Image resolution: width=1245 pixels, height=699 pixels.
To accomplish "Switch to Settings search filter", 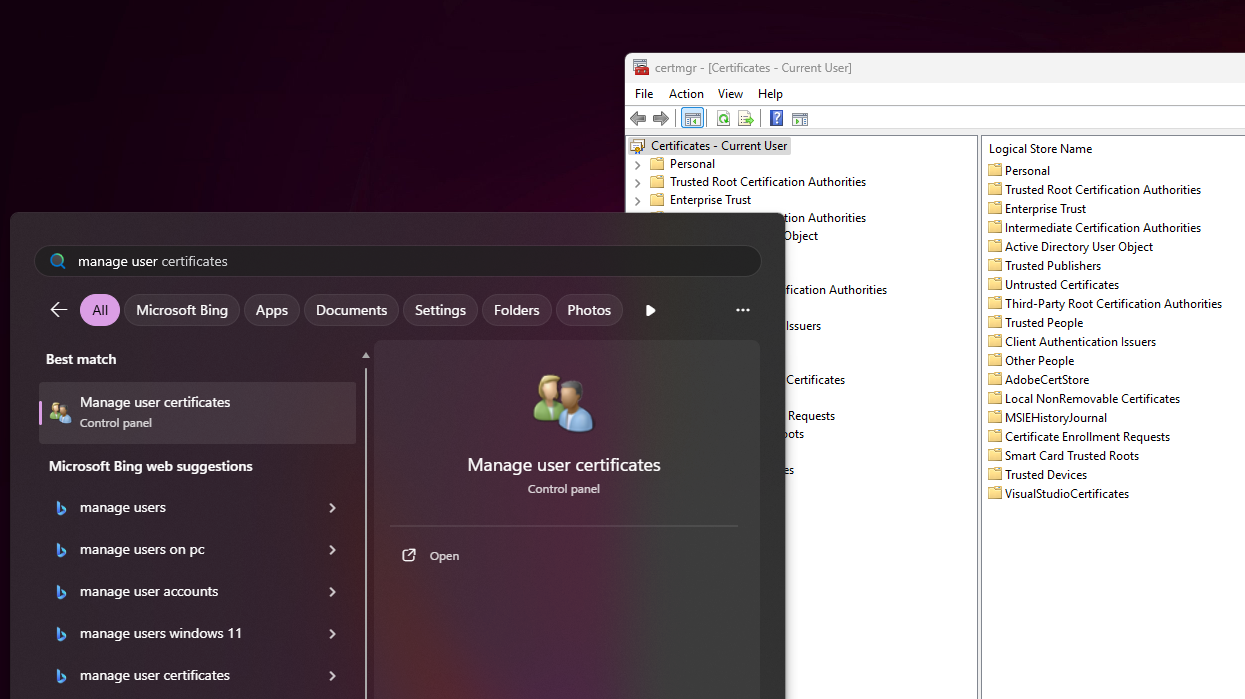I will (x=440, y=310).
